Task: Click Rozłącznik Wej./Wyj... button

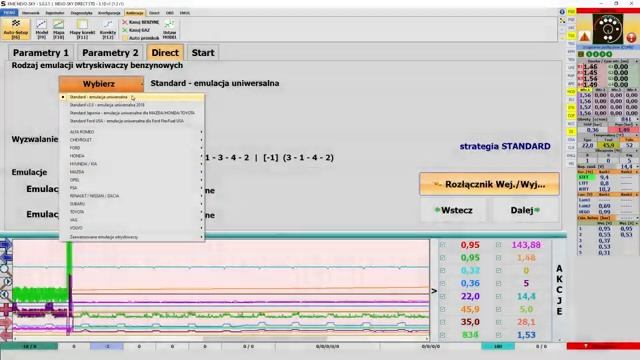Action: point(489,184)
